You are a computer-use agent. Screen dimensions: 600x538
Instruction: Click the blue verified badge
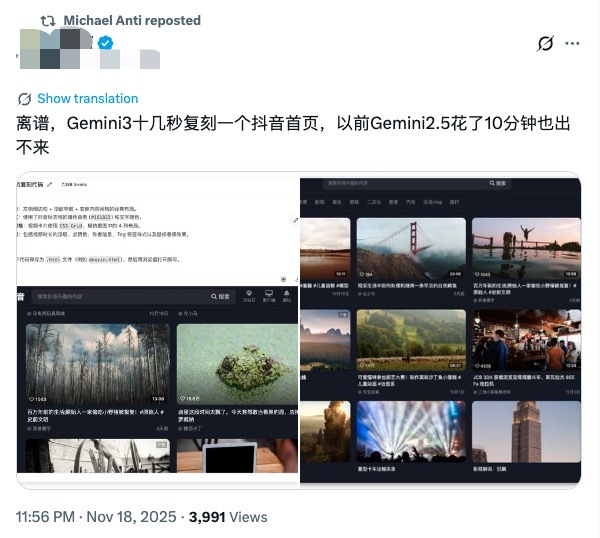105,43
